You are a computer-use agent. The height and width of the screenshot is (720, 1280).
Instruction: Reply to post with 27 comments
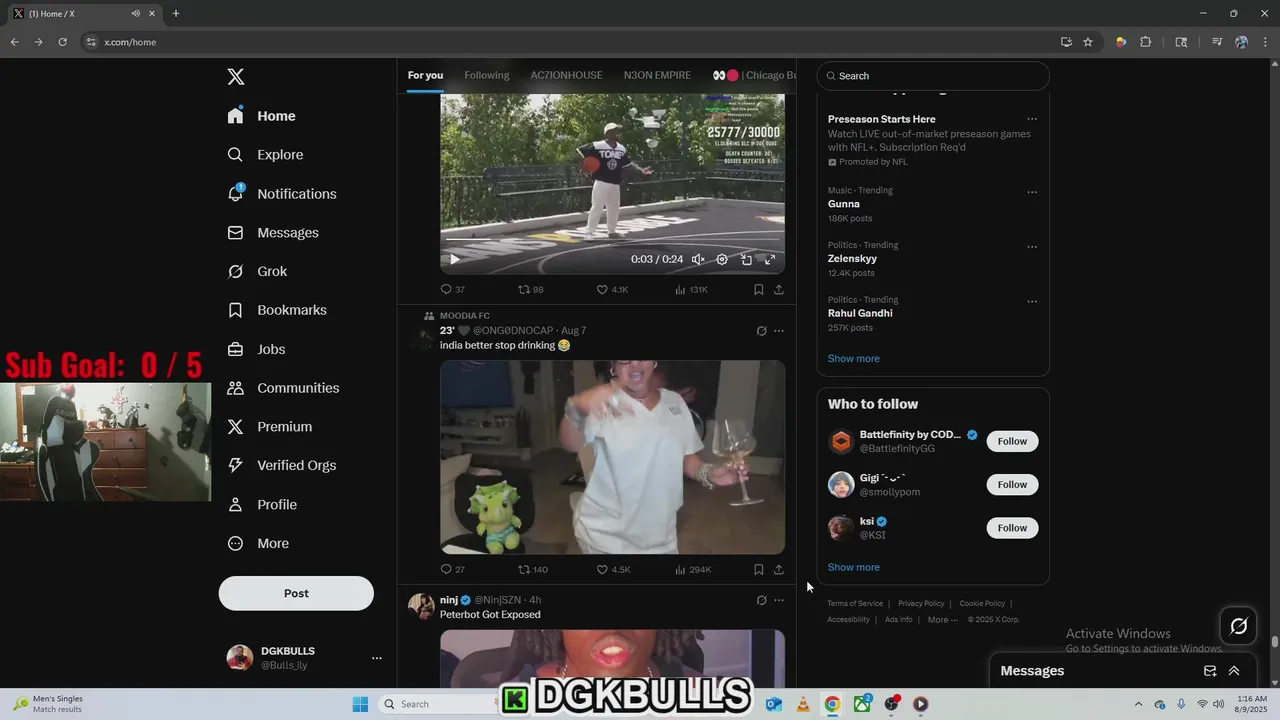(x=452, y=569)
